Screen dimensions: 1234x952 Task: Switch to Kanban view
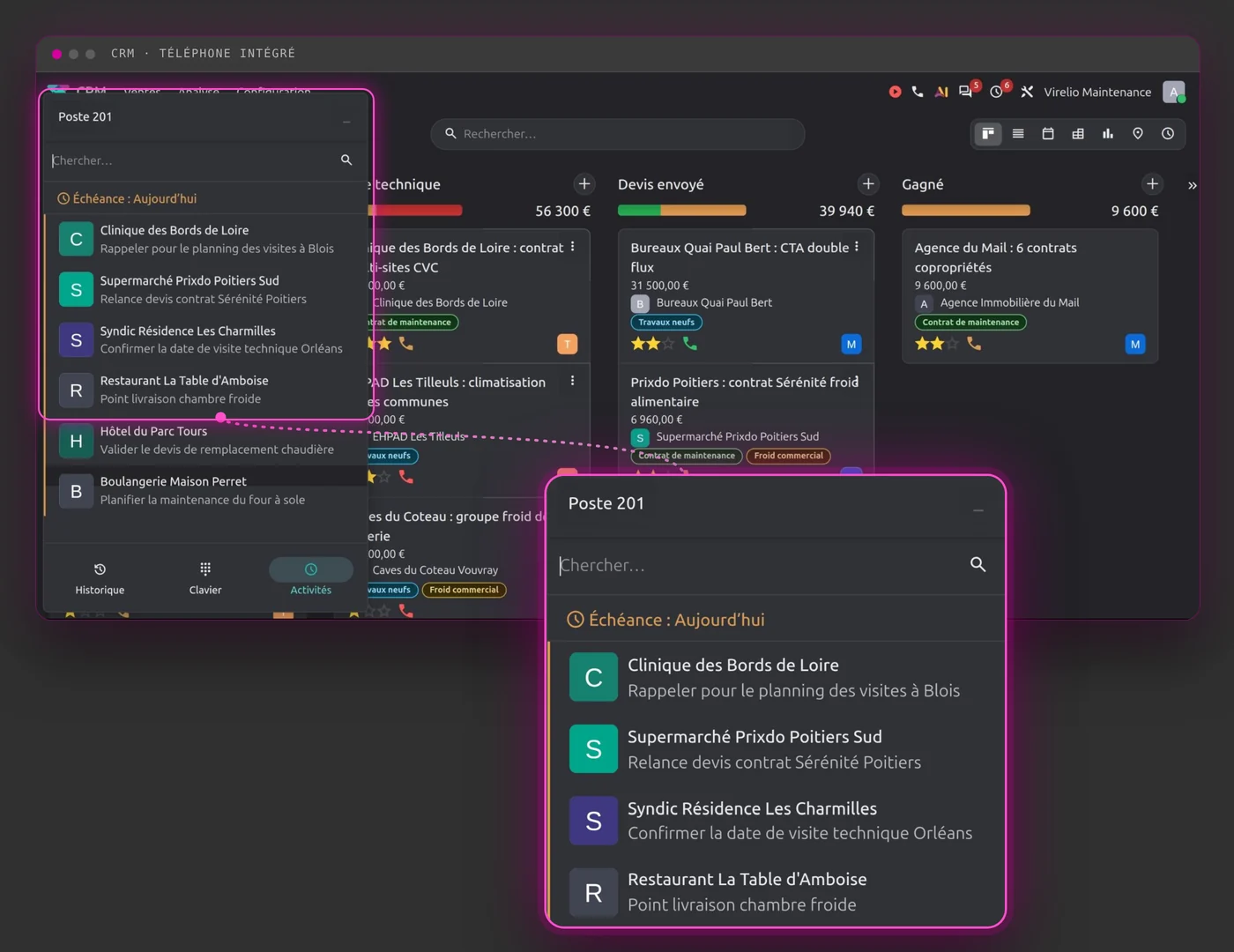[x=988, y=134]
